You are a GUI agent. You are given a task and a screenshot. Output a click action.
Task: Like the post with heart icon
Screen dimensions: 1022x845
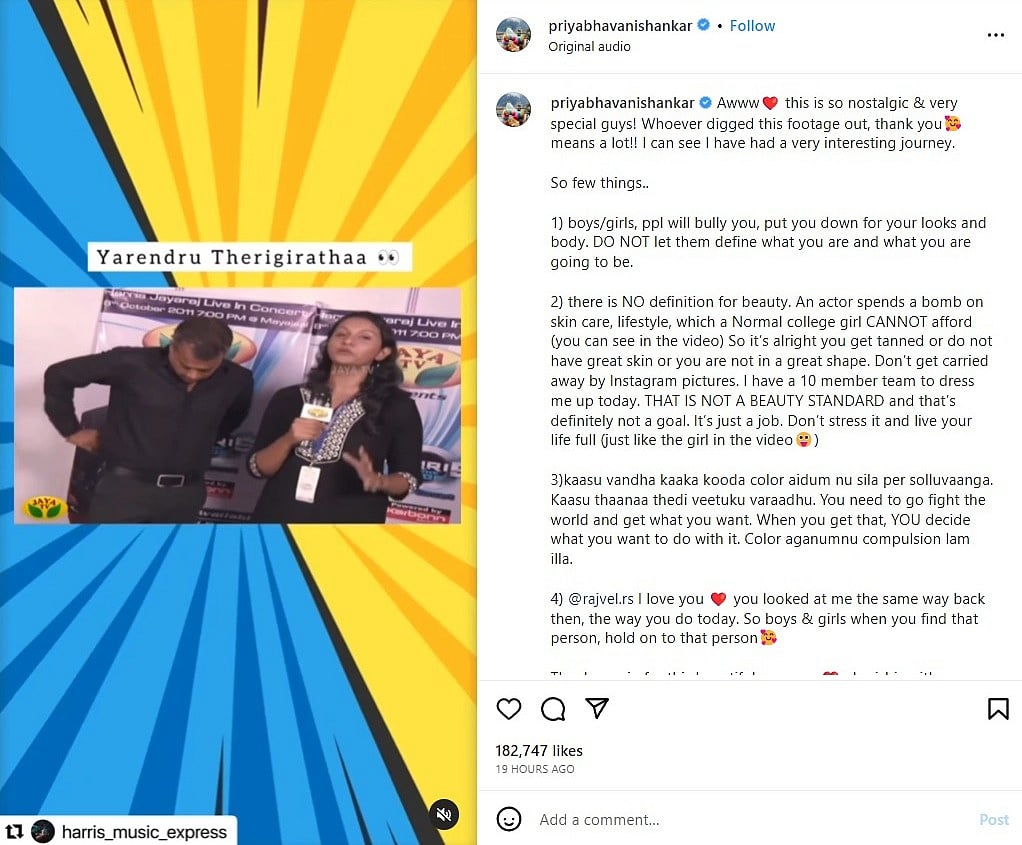(508, 709)
